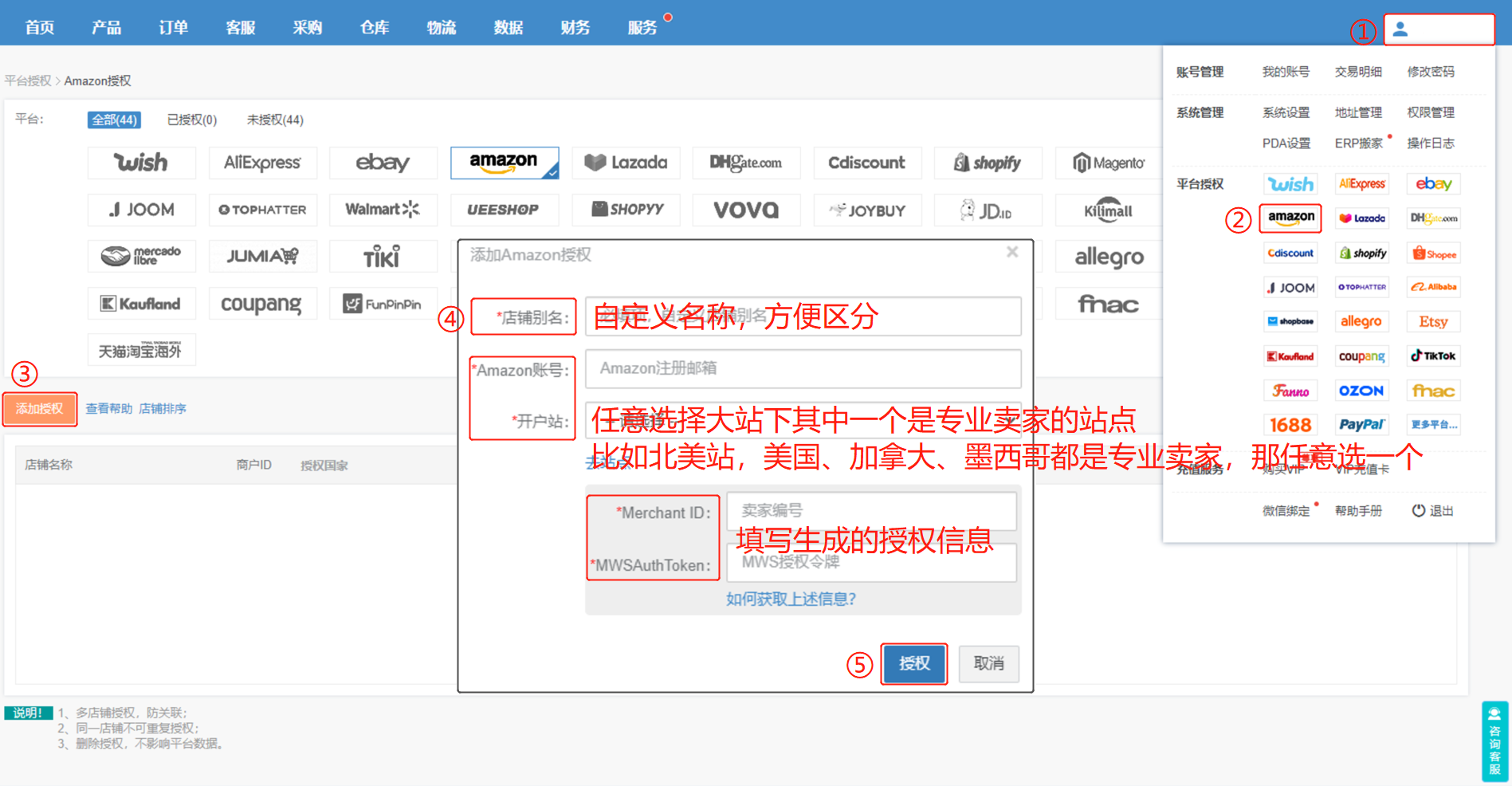Select the Wish platform icon
Screen dimensions: 1512x786
pos(142,163)
